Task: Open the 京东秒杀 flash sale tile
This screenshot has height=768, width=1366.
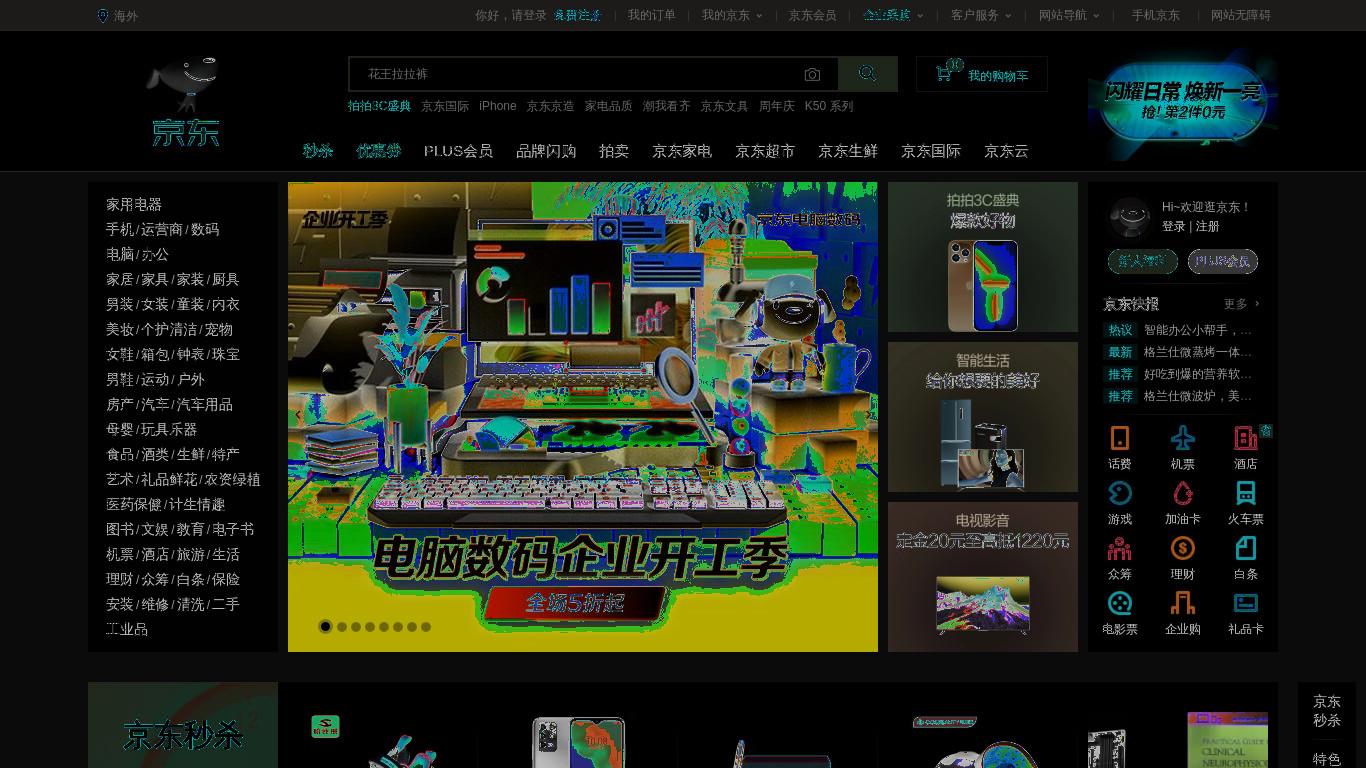Action: 183,725
